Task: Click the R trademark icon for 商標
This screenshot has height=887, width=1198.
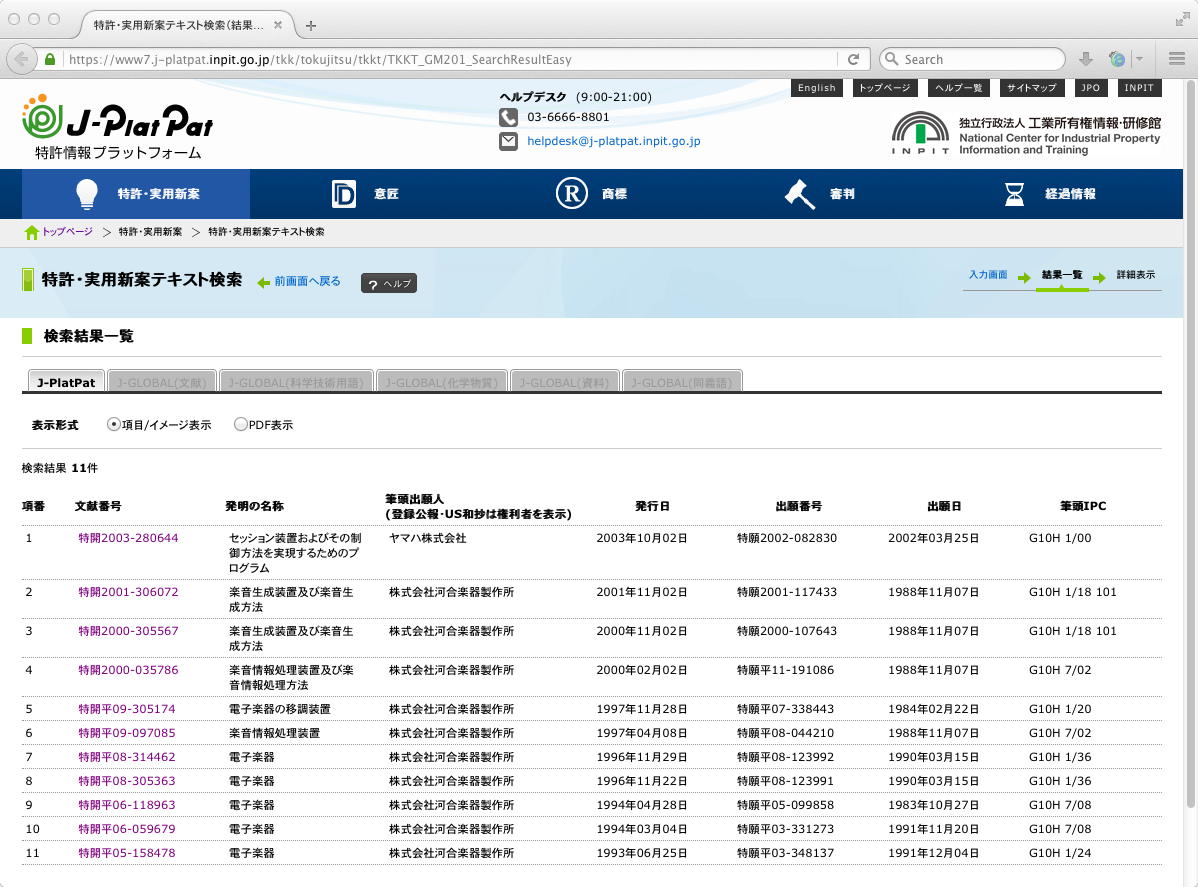Action: (571, 194)
